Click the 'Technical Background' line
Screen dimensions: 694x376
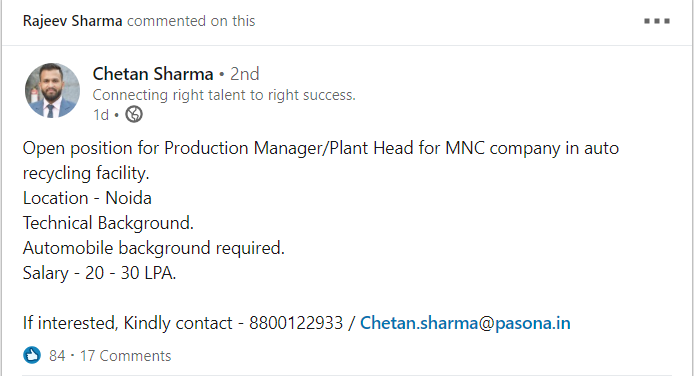pos(108,223)
